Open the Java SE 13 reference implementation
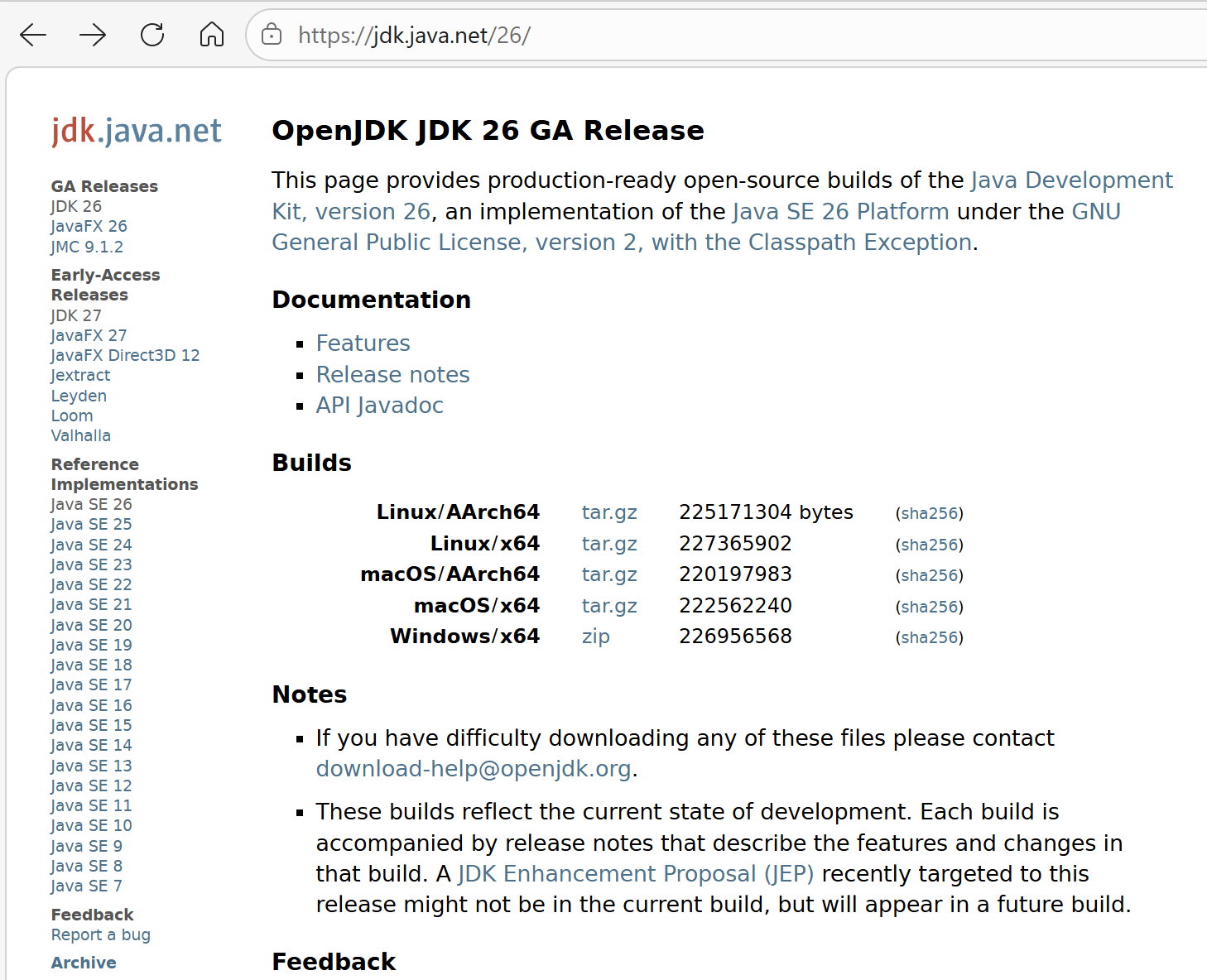The image size is (1207, 980). (91, 766)
